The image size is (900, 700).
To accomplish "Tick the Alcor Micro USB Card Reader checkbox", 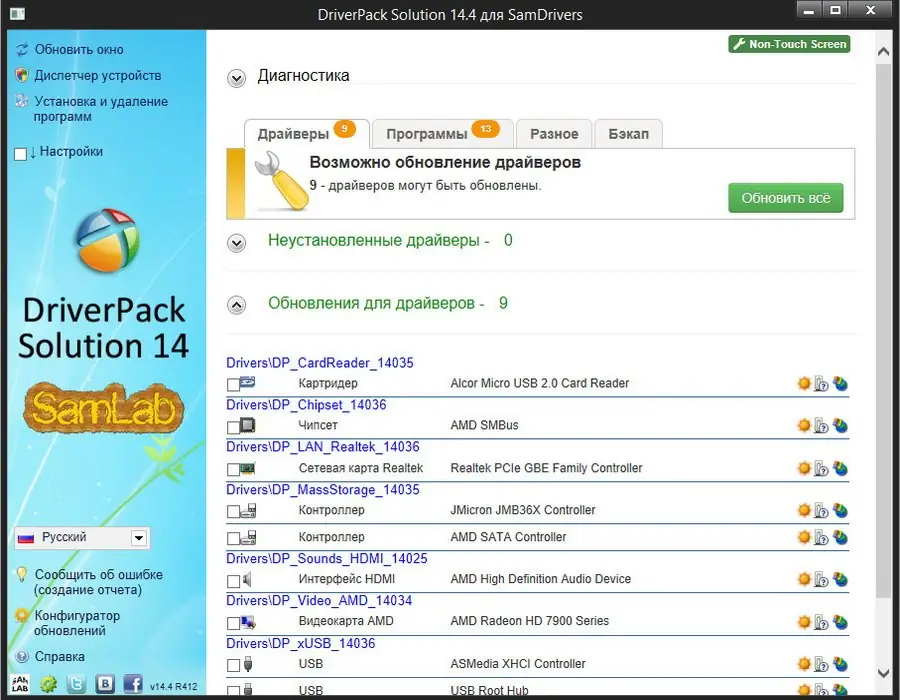I will click(233, 384).
